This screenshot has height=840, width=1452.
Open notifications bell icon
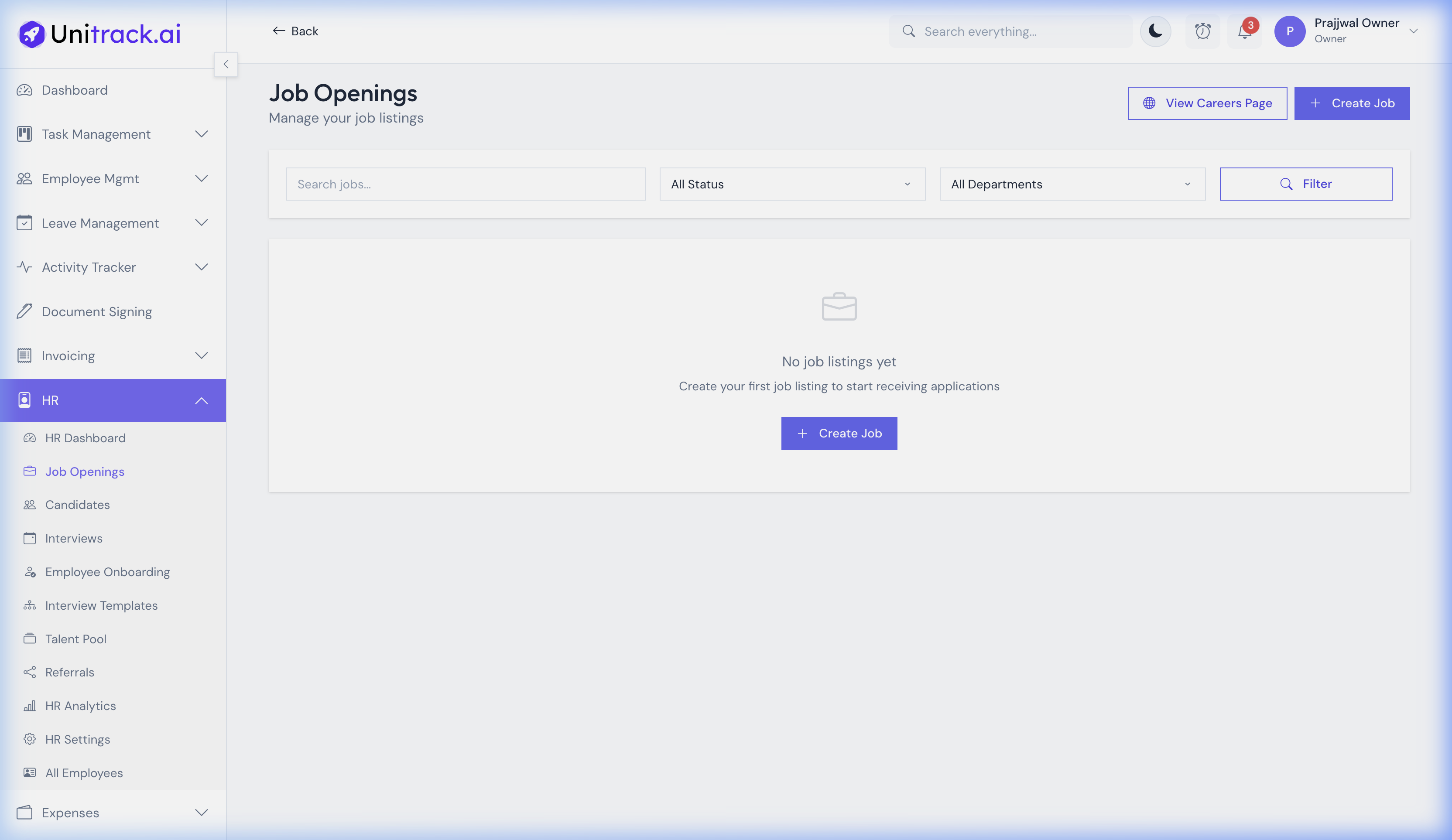click(1244, 32)
